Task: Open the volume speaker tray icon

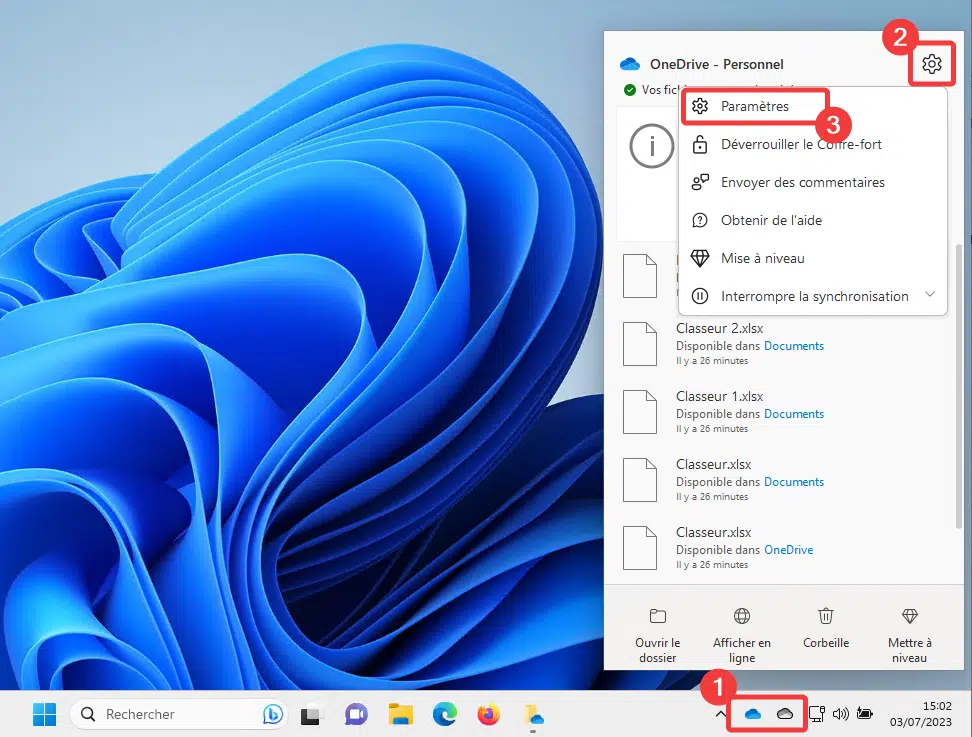Action: pyautogui.click(x=840, y=714)
